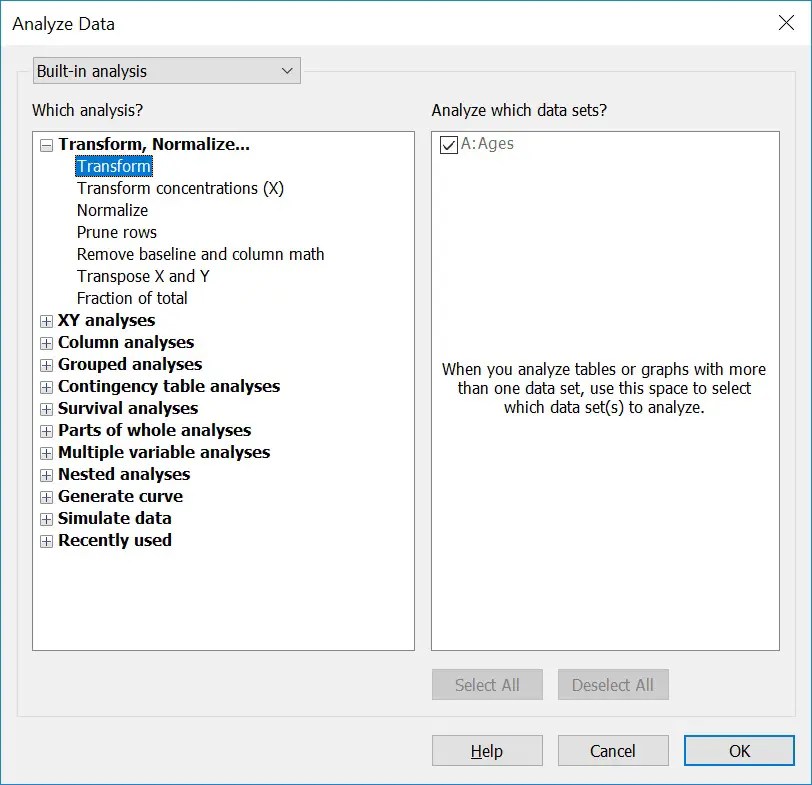Expand the Contingency table analyses category

46,386
